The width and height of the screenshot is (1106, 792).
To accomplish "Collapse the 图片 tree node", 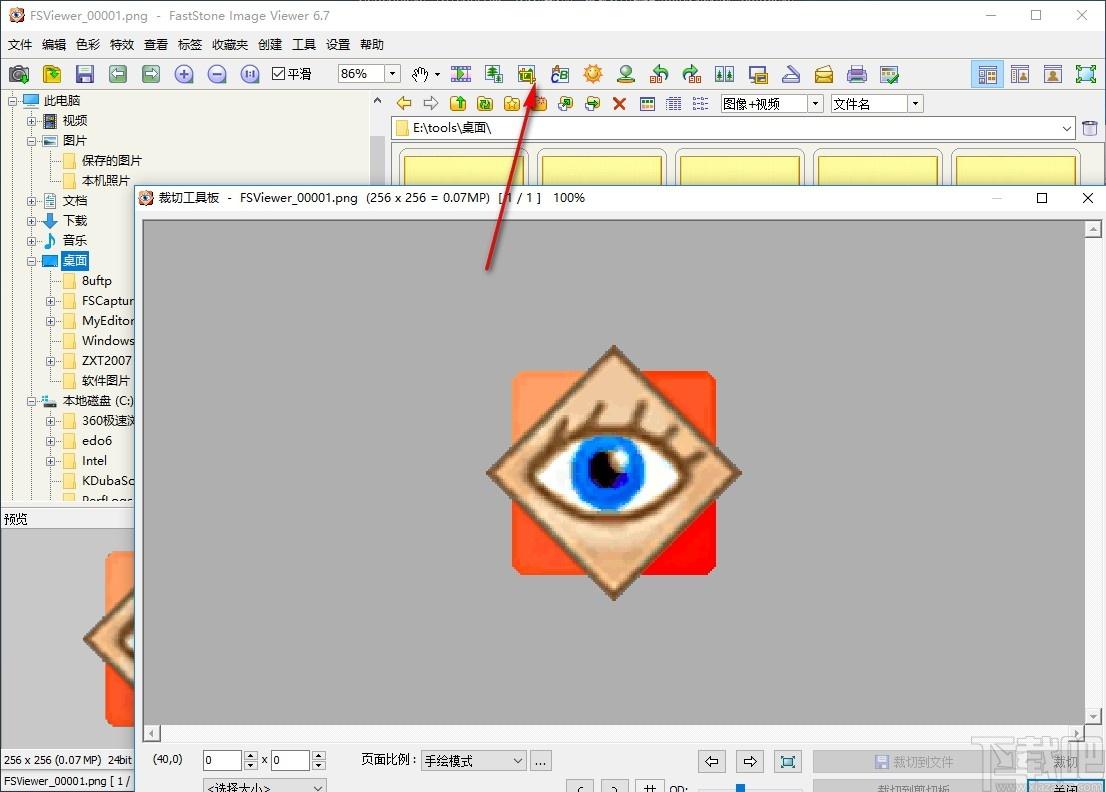I will coord(31,140).
